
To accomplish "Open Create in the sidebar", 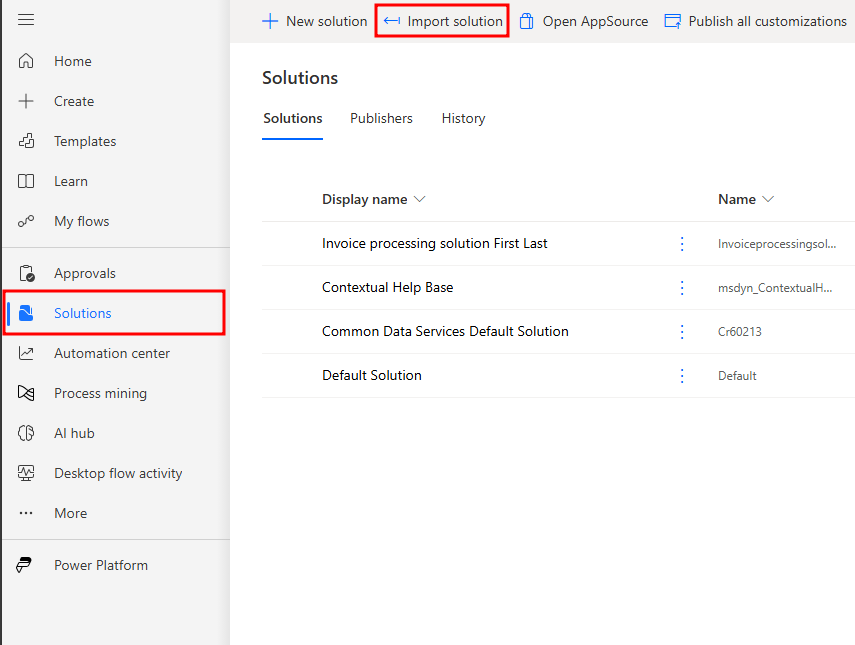I will point(74,101).
